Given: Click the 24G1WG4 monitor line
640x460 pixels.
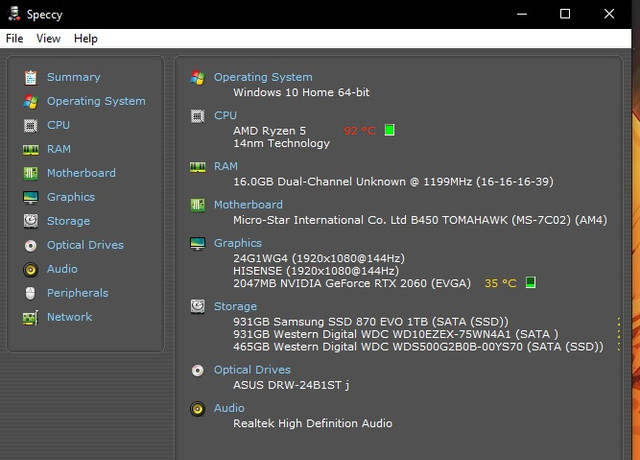Looking at the screenshot, I should [319, 258].
